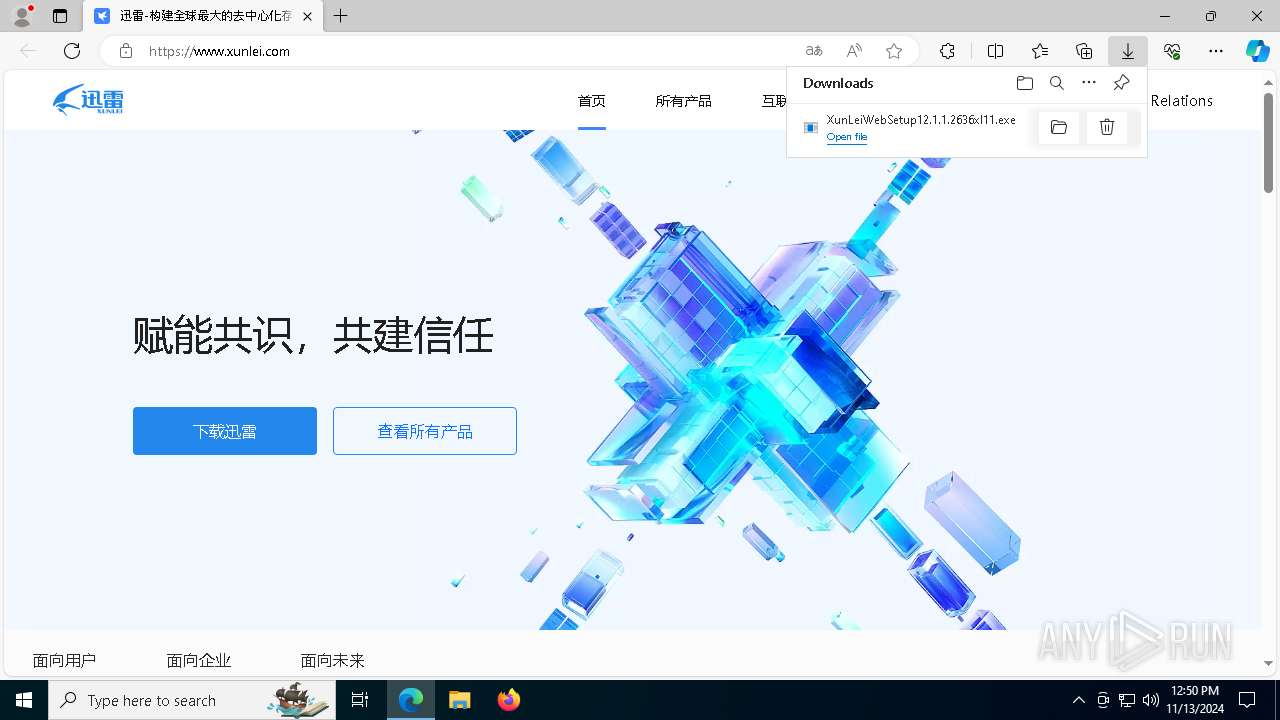The image size is (1280, 720).
Task: Launch Firefox from taskbar
Action: click(509, 700)
